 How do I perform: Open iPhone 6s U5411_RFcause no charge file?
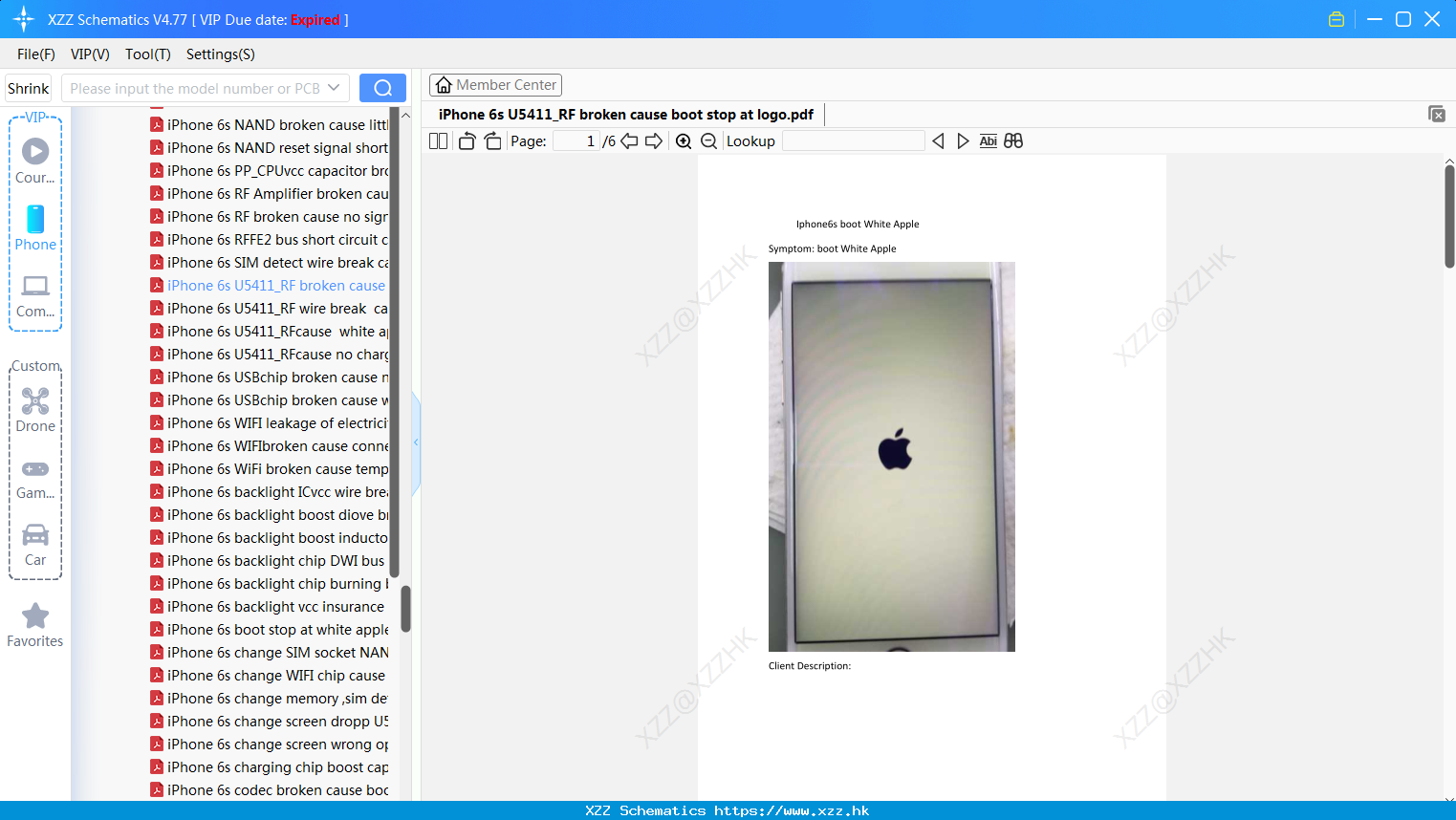coord(269,355)
